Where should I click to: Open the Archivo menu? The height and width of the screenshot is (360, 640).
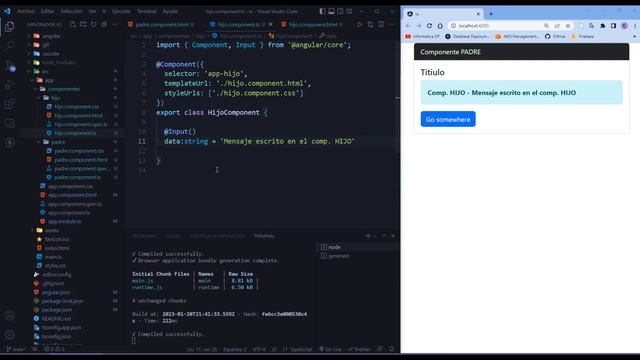pyautogui.click(x=26, y=11)
